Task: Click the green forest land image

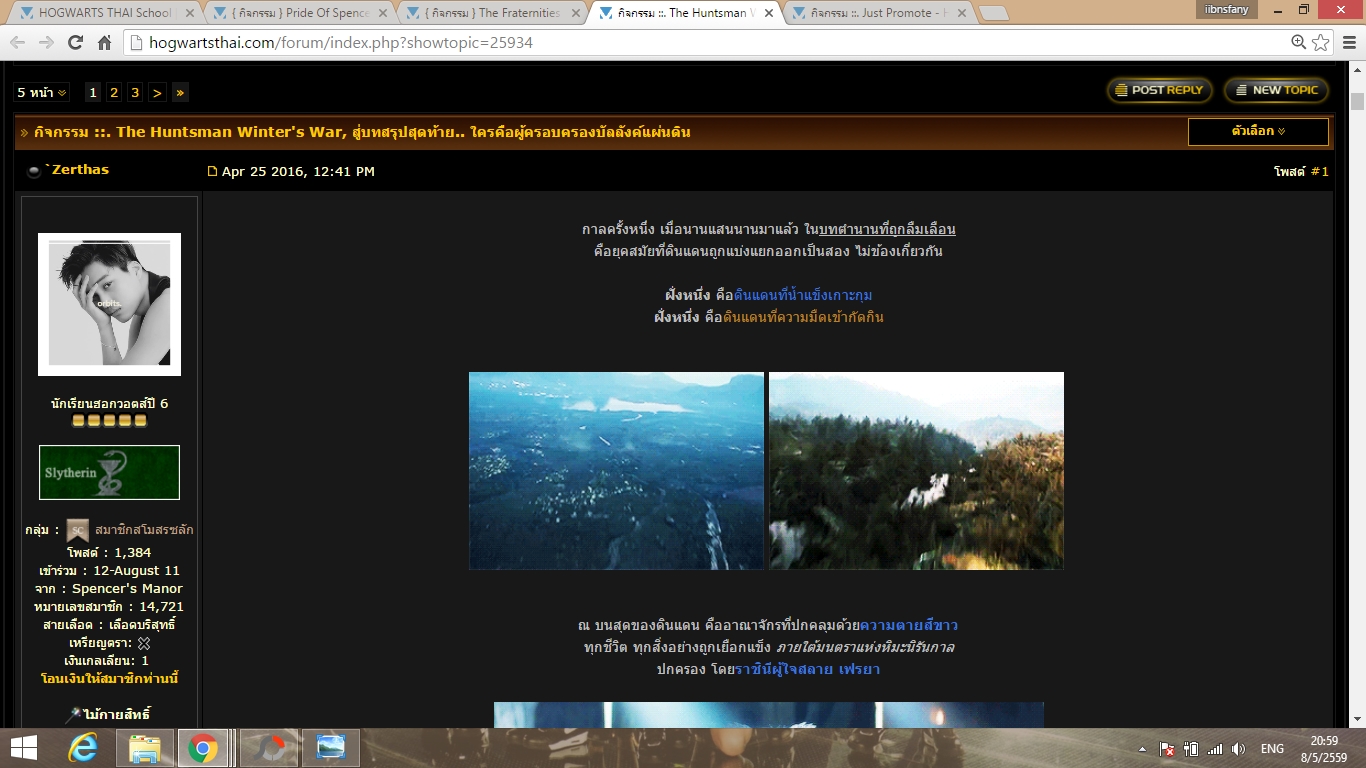Action: tap(916, 471)
